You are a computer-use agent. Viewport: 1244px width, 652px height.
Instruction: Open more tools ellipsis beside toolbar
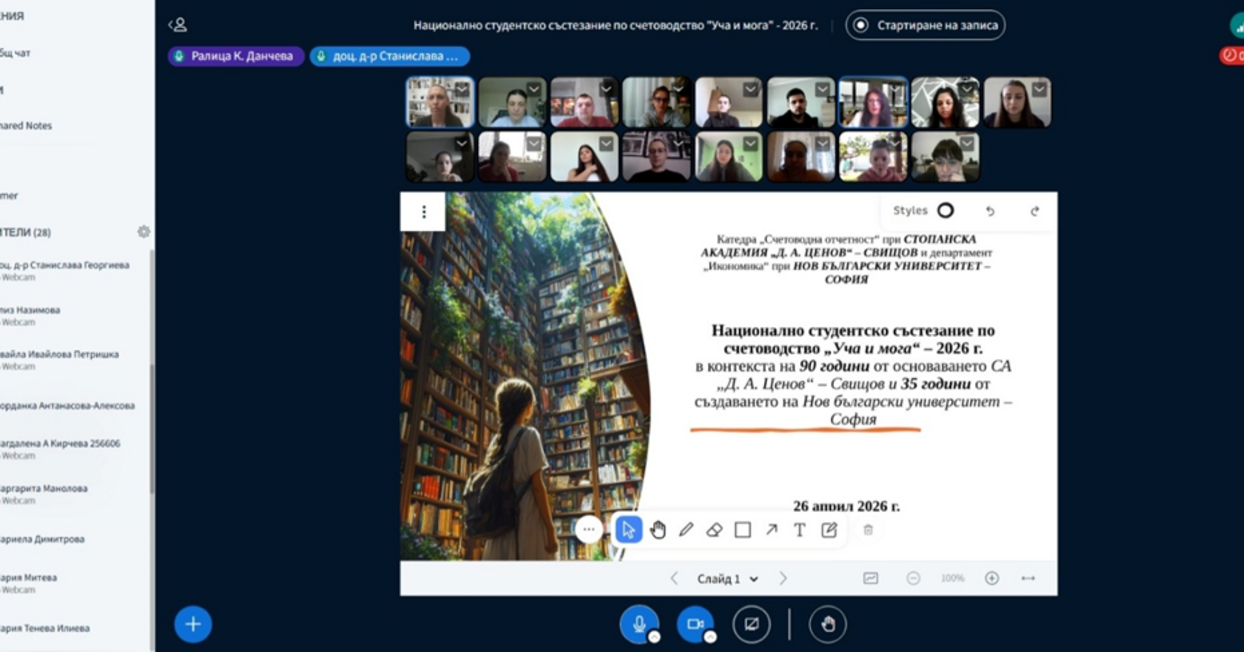click(x=589, y=530)
